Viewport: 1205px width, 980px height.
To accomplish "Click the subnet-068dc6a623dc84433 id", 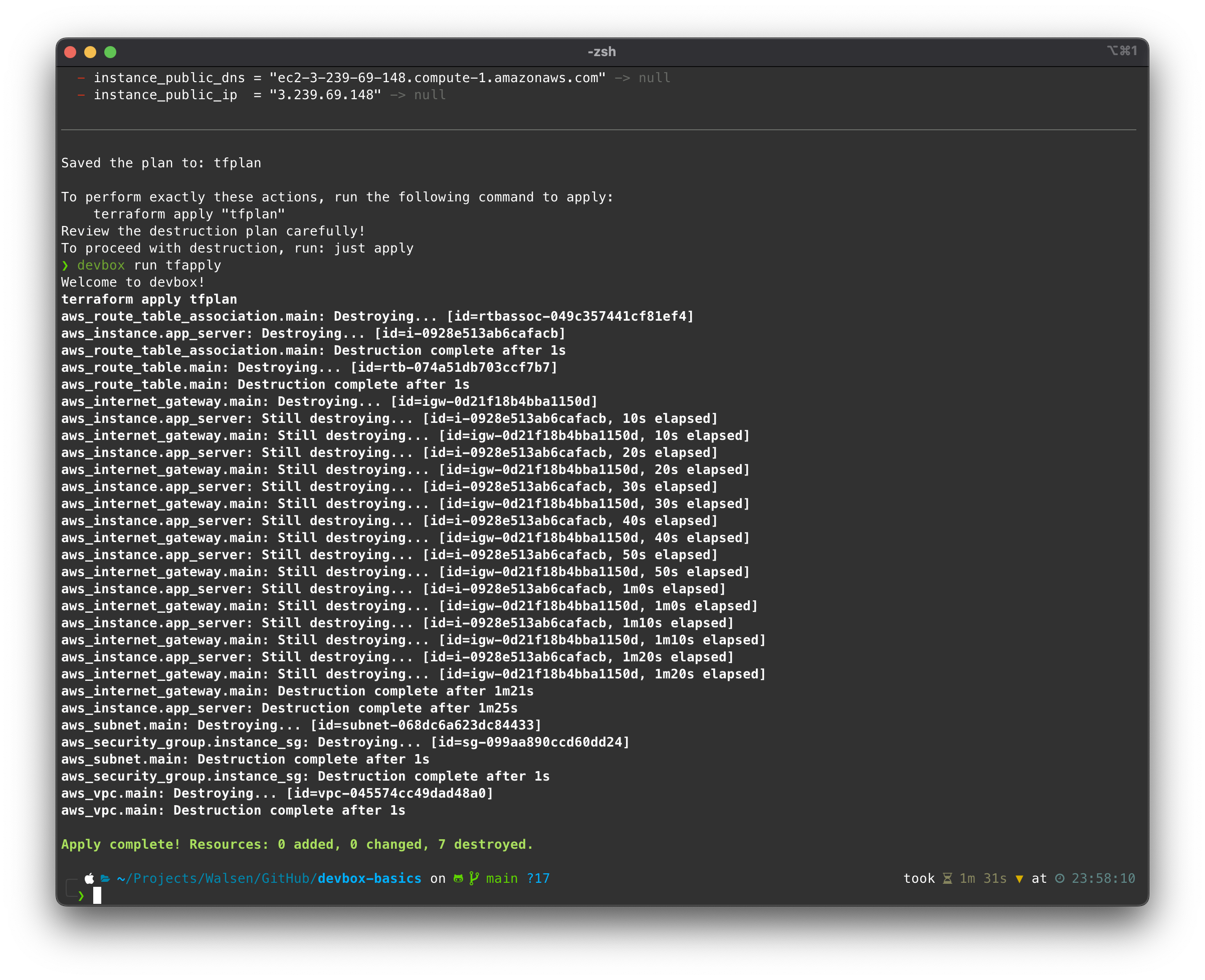I will 438,725.
